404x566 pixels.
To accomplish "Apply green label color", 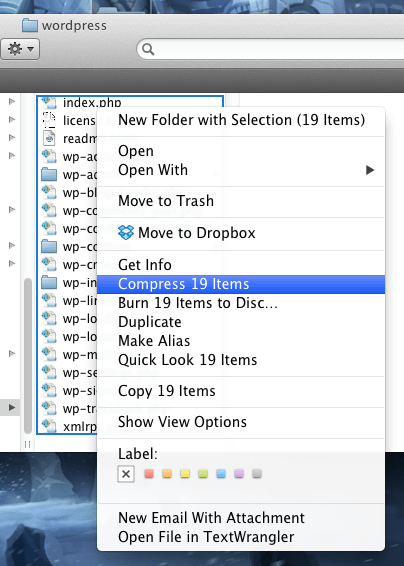I will 203,474.
